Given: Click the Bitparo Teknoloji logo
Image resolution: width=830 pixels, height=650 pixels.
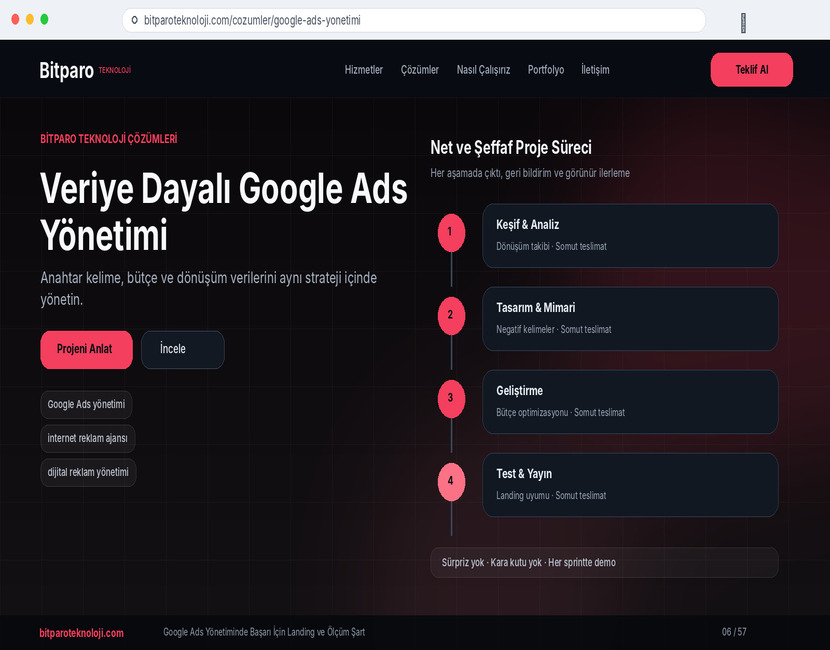Looking at the screenshot, I should [85, 70].
